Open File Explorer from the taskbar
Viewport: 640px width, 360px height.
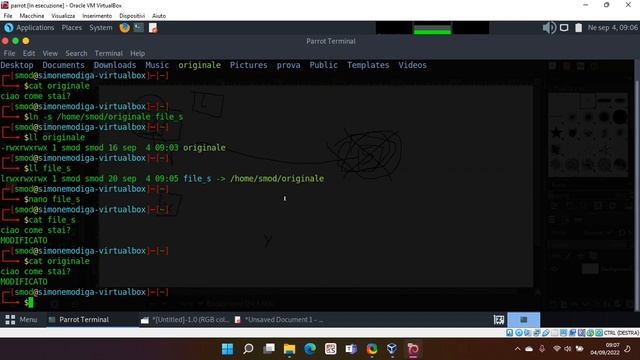289,349
